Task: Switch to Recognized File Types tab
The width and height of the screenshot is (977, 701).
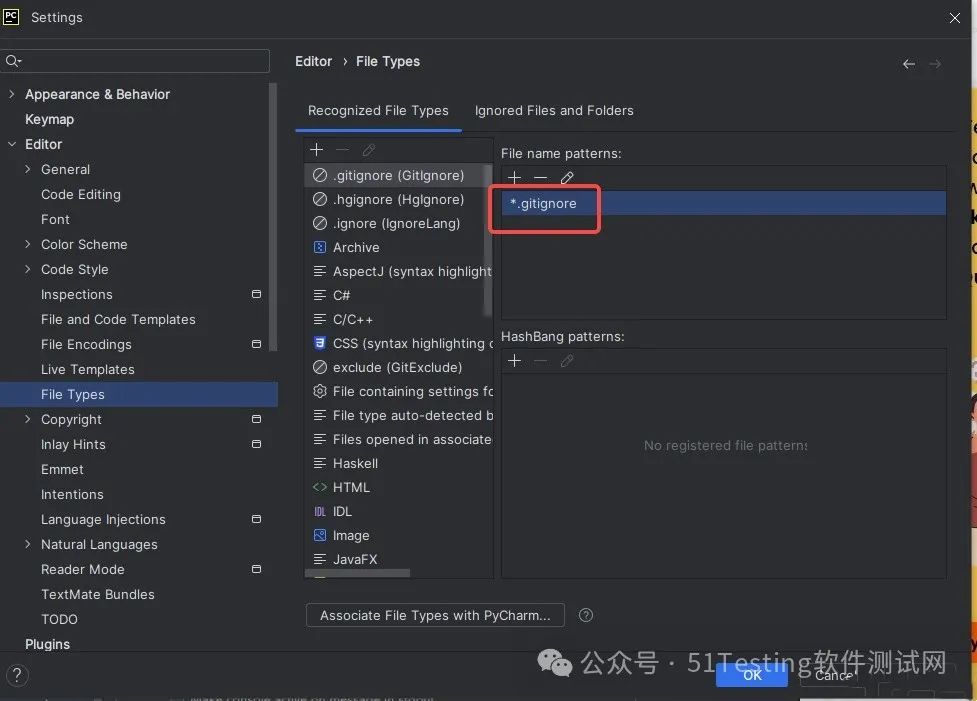Action: point(378,110)
